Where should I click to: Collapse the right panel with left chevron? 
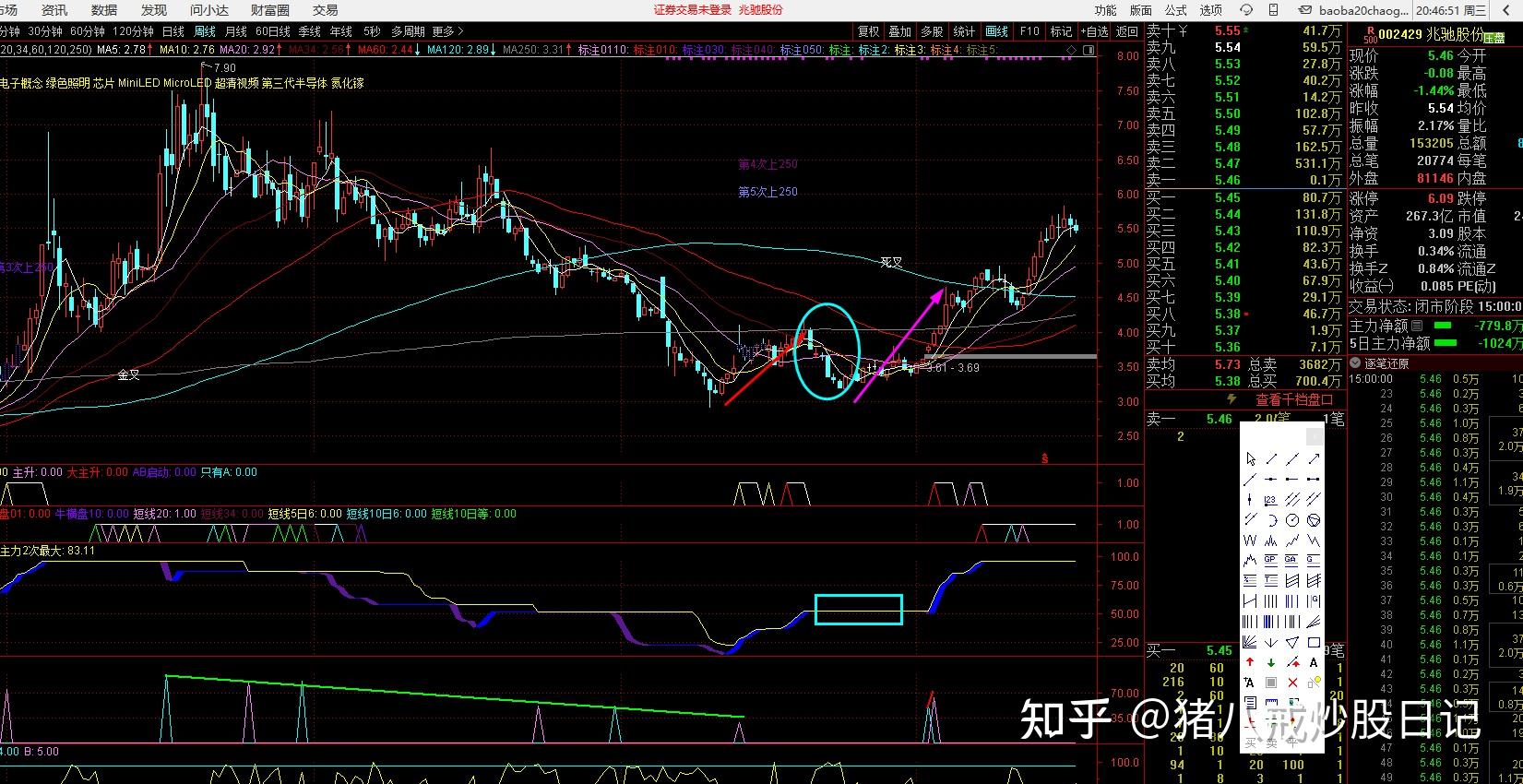tap(1505, 10)
